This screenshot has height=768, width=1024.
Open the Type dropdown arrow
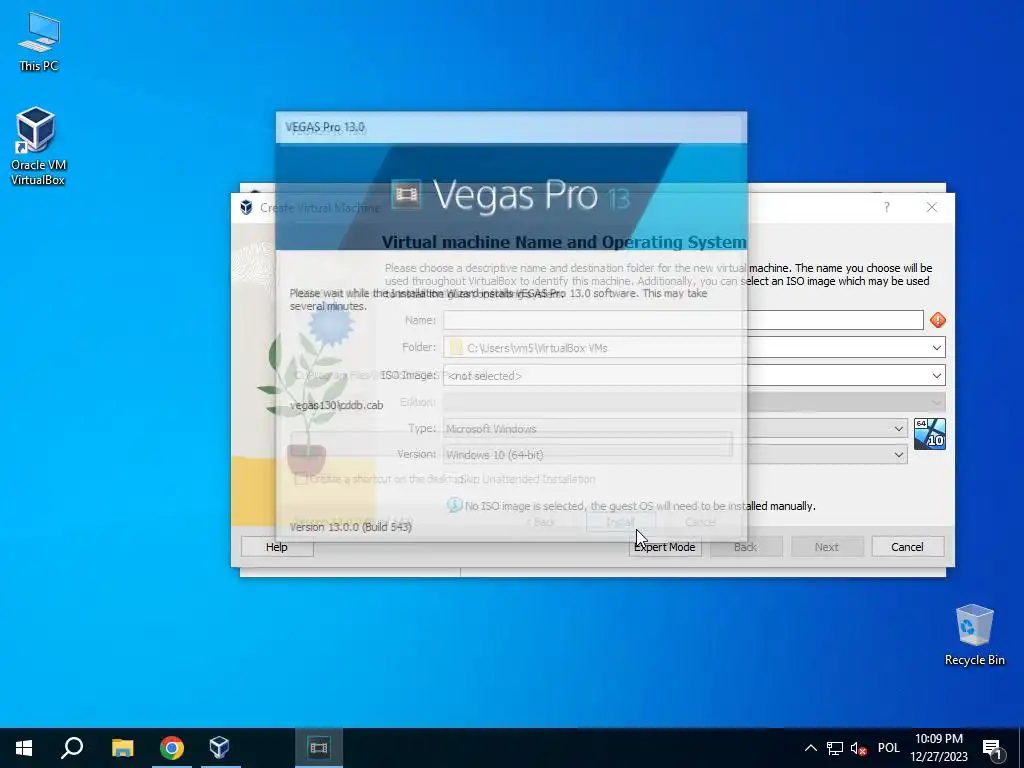(899, 428)
